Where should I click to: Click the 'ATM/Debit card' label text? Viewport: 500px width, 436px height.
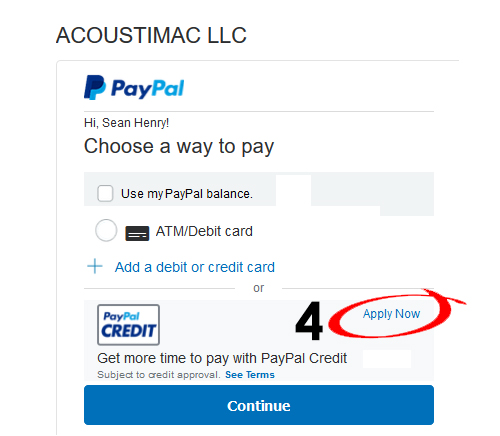[x=204, y=231]
